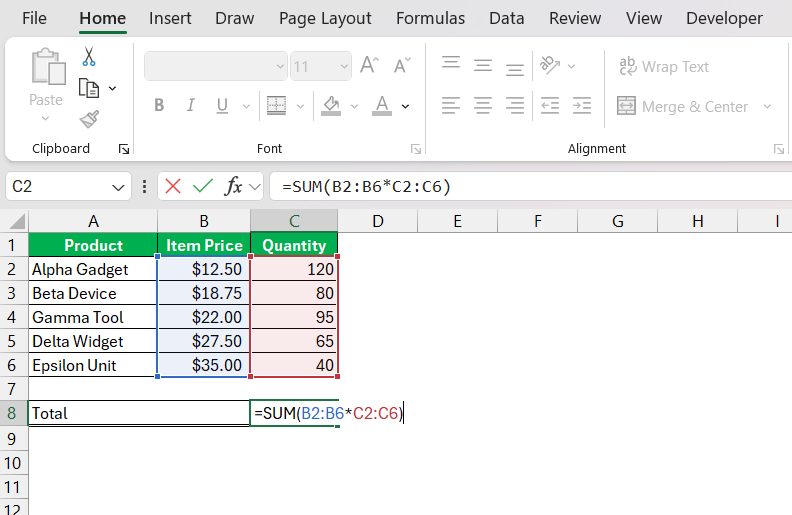This screenshot has height=515, width=792.
Task: Open the Review tab
Action: tap(575, 19)
